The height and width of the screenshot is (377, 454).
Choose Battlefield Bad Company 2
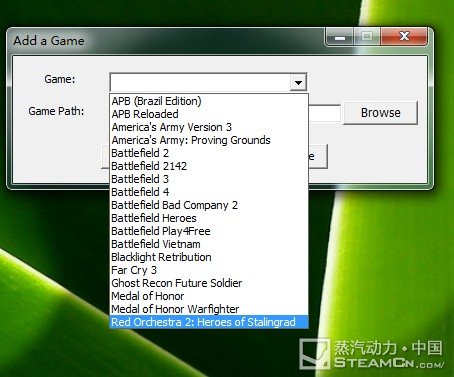209,205
